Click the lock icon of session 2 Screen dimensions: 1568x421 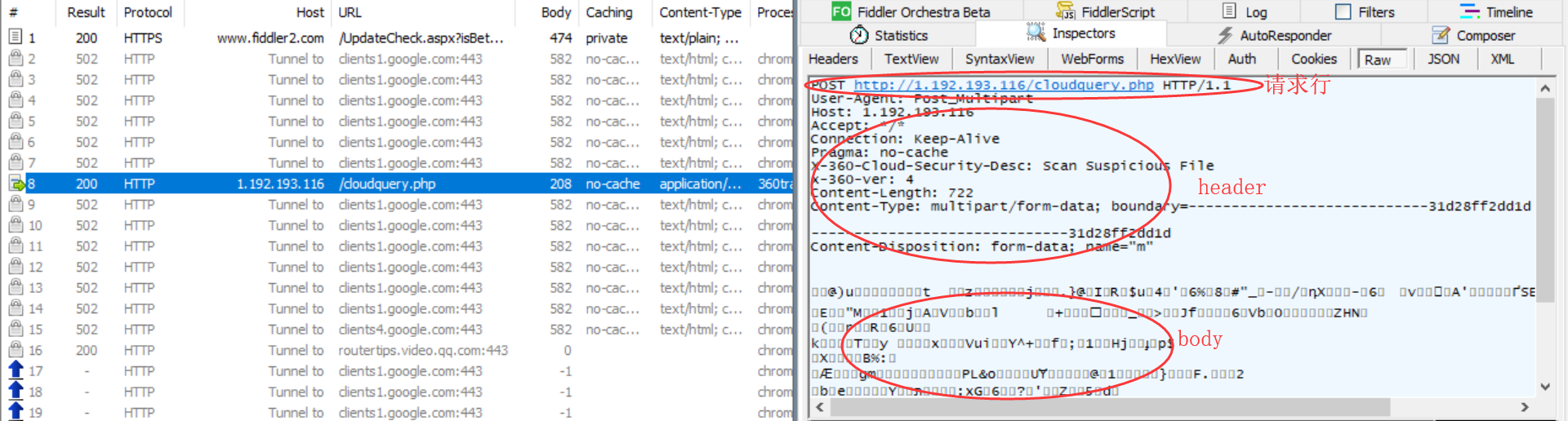pos(15,58)
